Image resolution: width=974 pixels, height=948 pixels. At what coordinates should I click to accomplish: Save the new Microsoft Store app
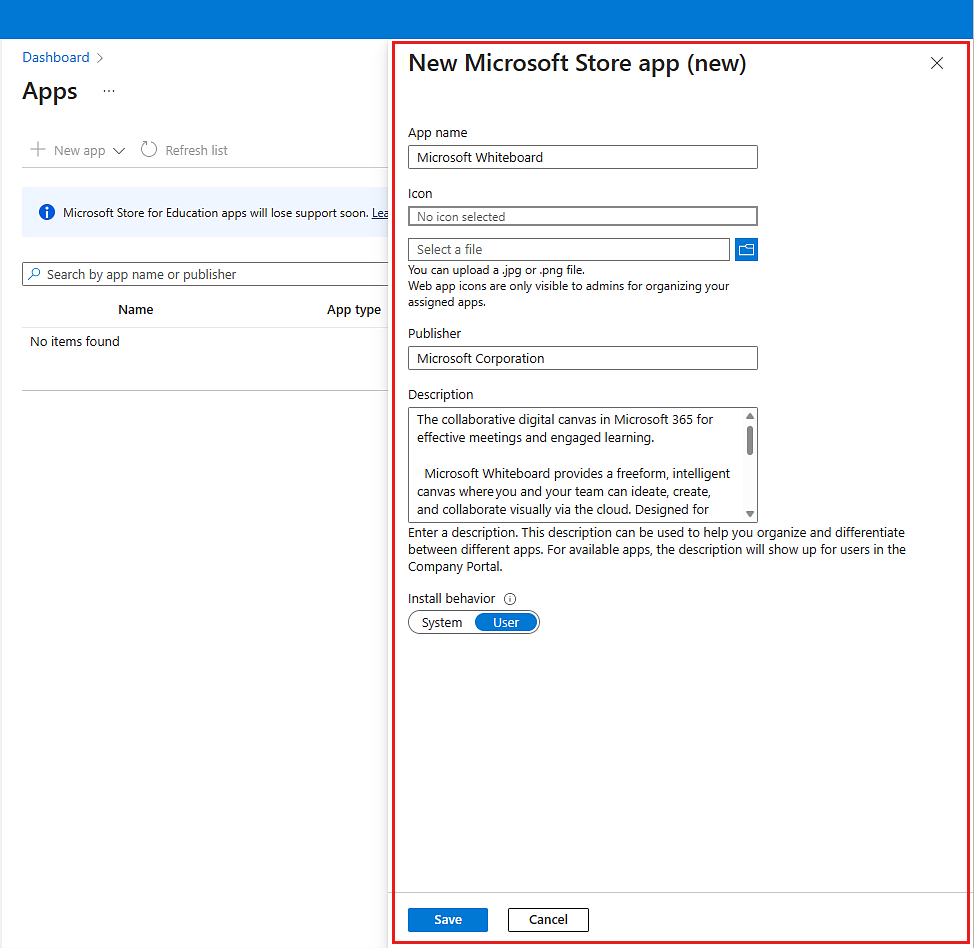(x=447, y=919)
